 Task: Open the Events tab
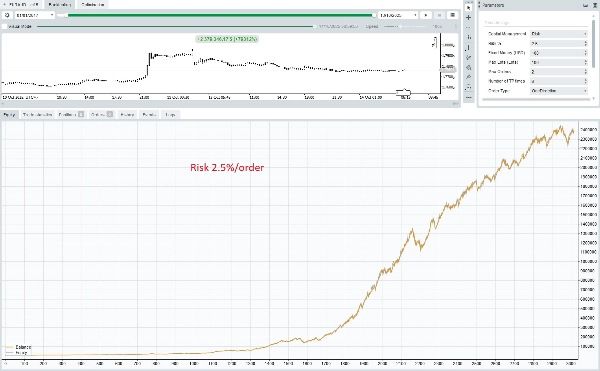pos(149,114)
